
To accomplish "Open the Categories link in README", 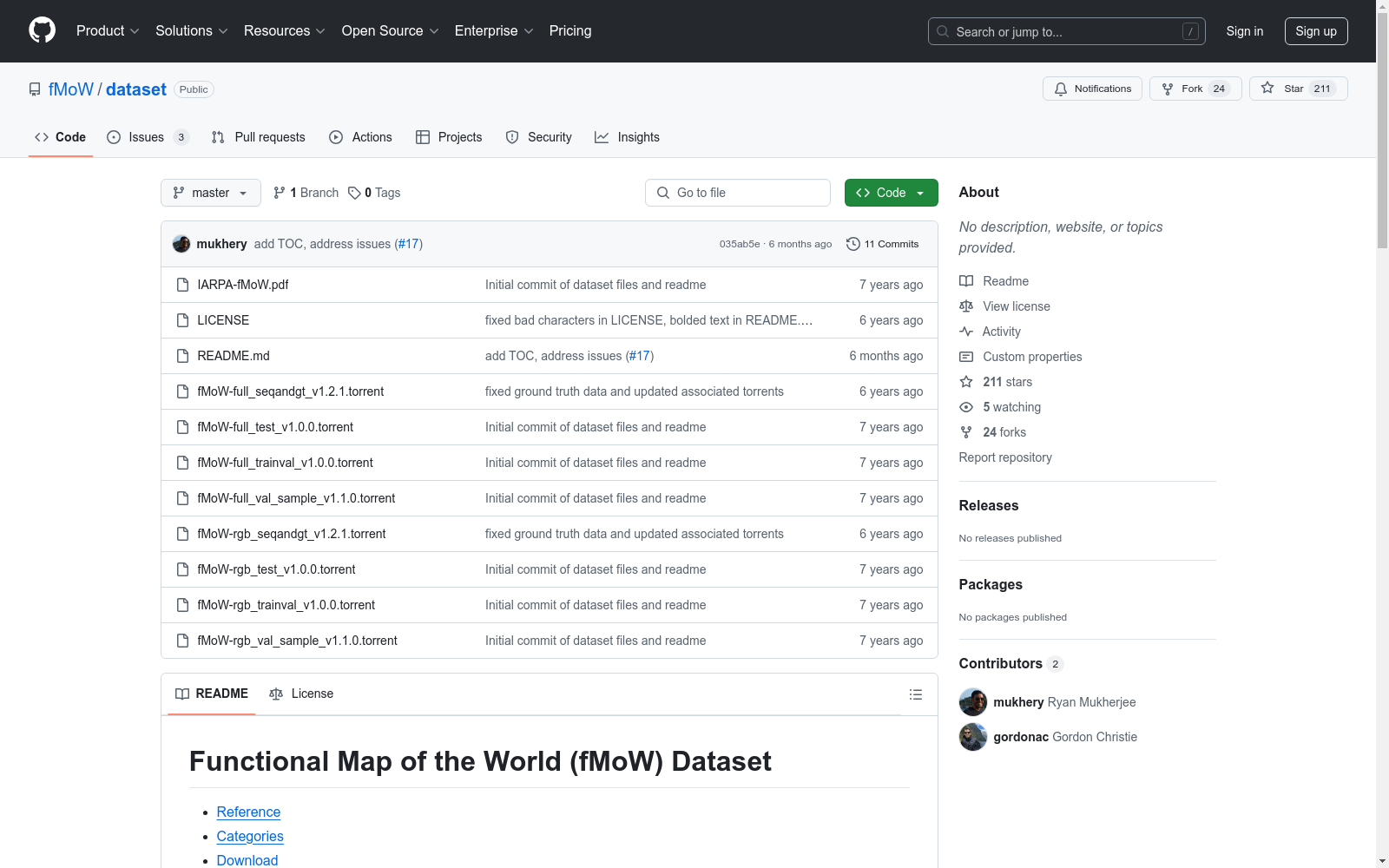I will click(x=250, y=836).
